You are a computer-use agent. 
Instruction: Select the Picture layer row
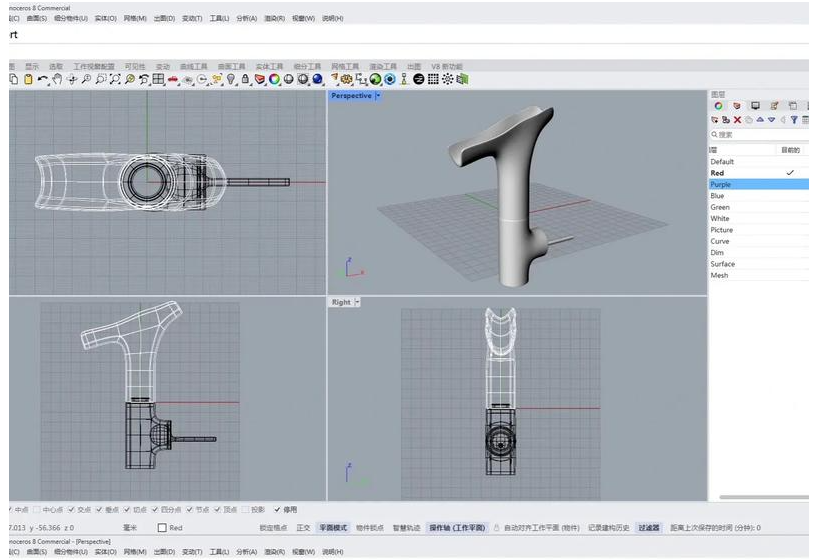point(759,230)
